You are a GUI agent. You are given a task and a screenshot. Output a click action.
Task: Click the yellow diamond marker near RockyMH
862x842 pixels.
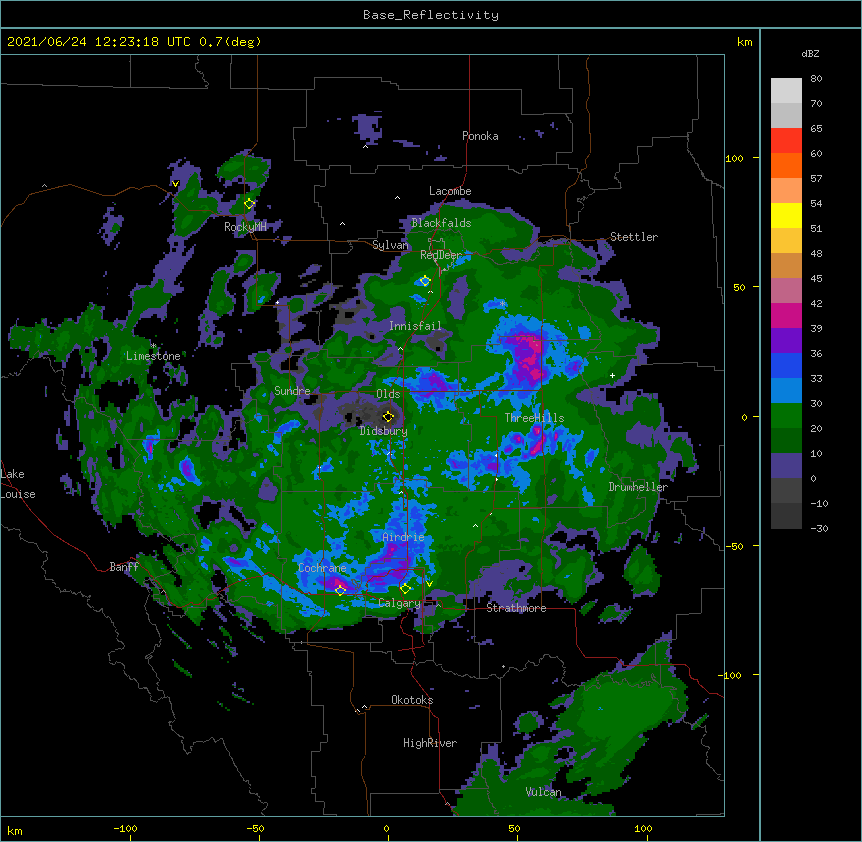click(249, 204)
